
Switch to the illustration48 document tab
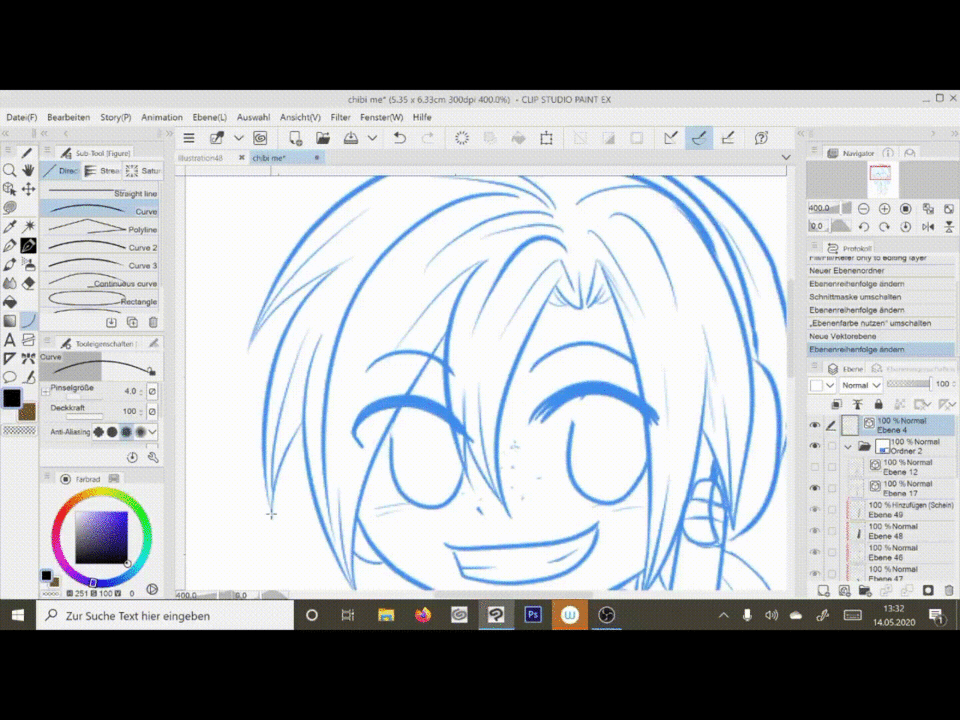201,158
